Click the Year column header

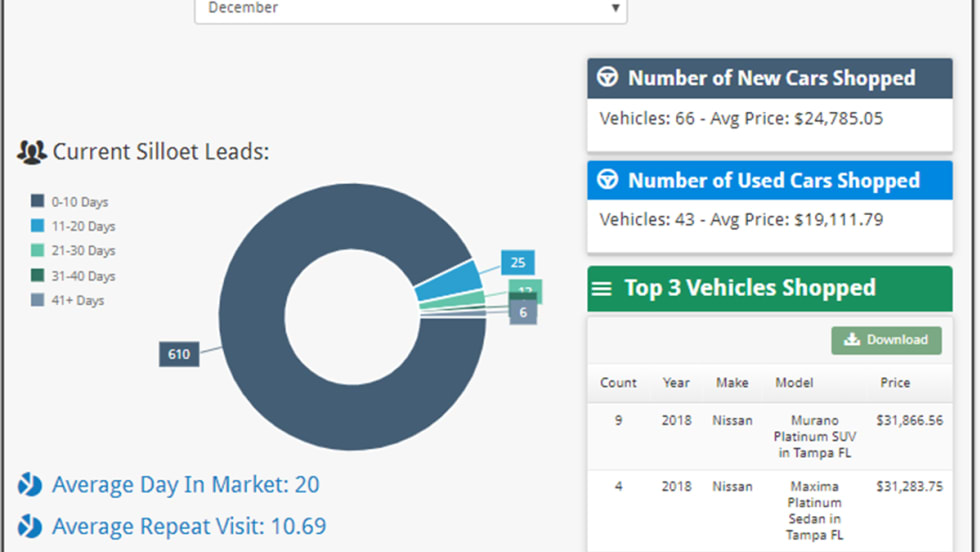tap(676, 383)
